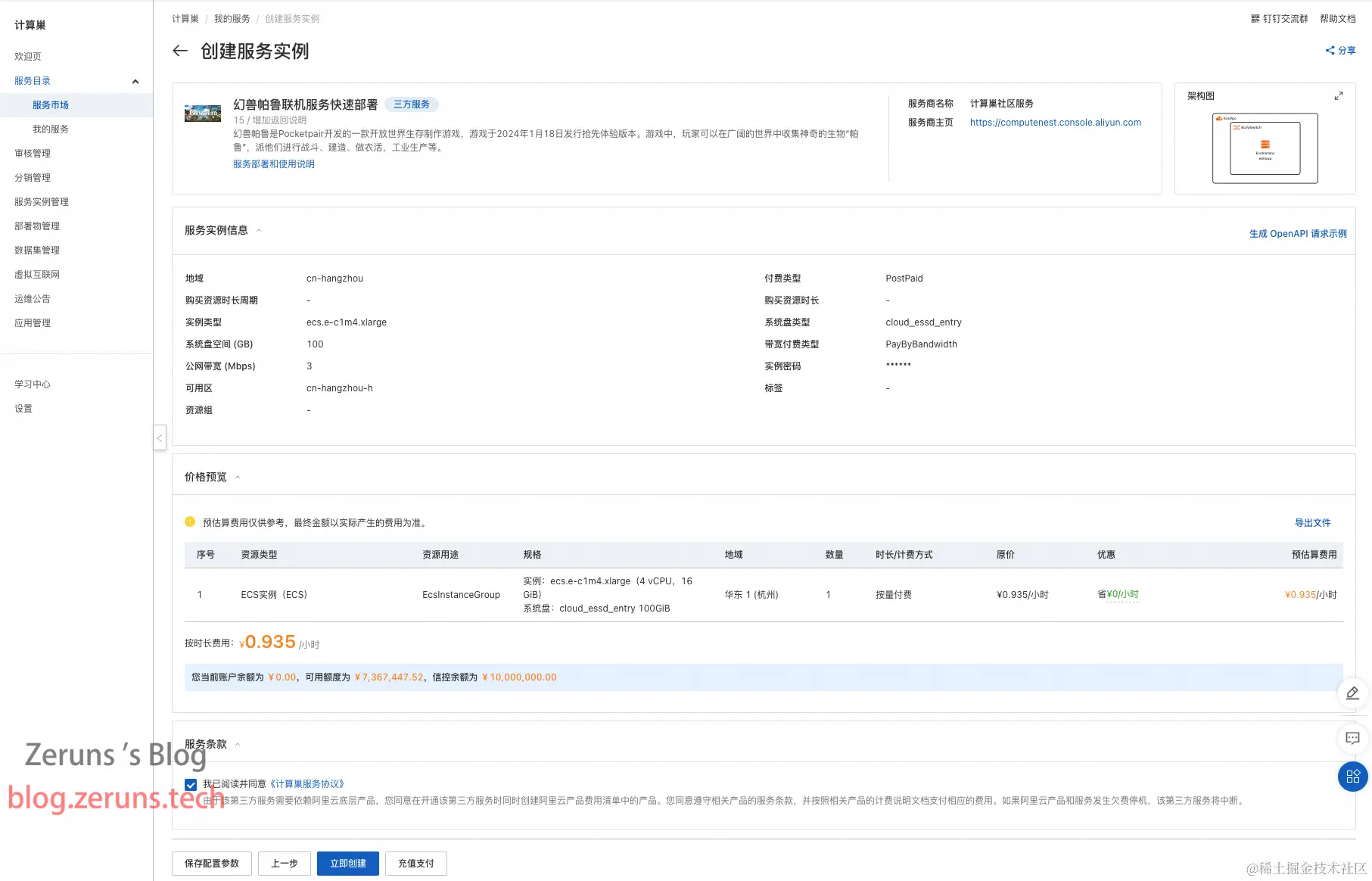Open 服务部署和使用说明 link

click(274, 164)
